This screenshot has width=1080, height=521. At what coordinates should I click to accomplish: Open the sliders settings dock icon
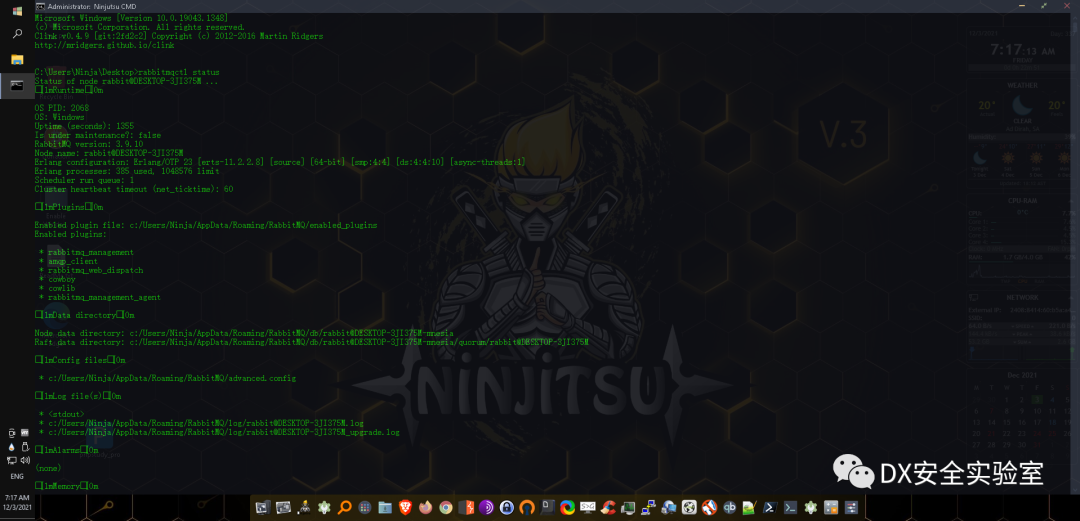click(x=851, y=508)
